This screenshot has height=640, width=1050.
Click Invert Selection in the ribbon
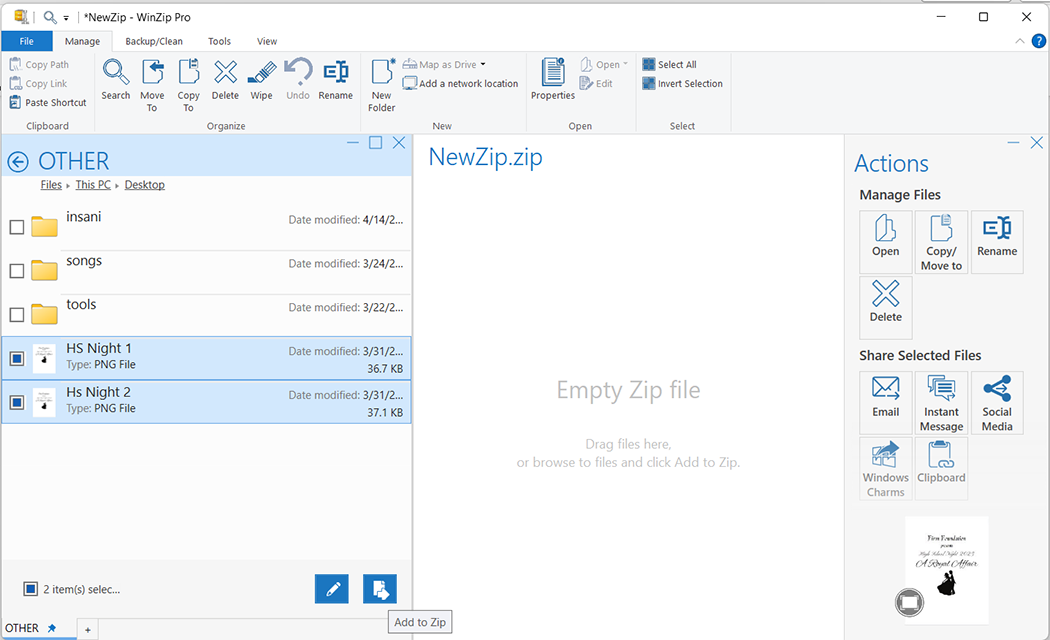(682, 84)
